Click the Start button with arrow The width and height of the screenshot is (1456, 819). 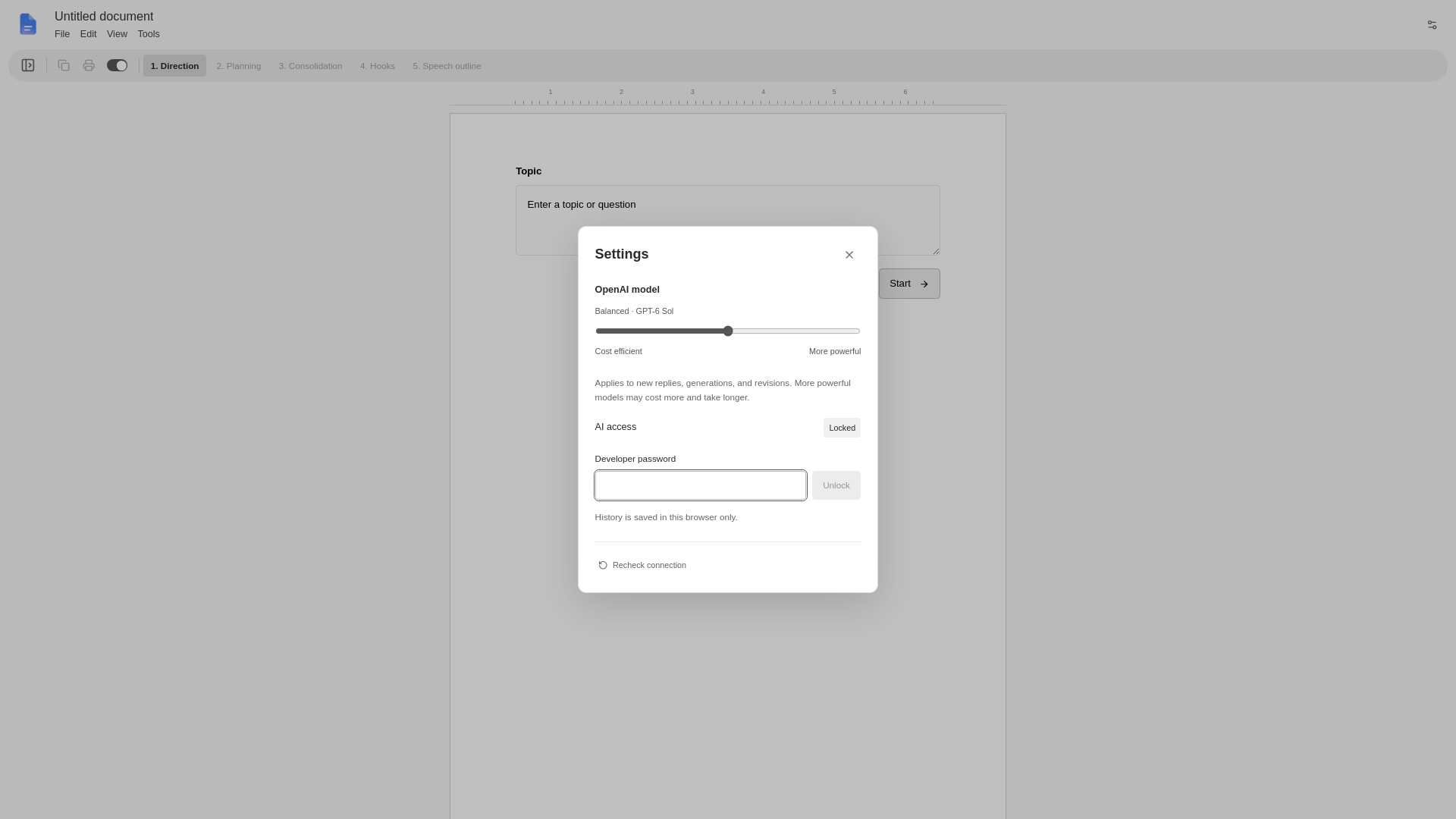[909, 284]
